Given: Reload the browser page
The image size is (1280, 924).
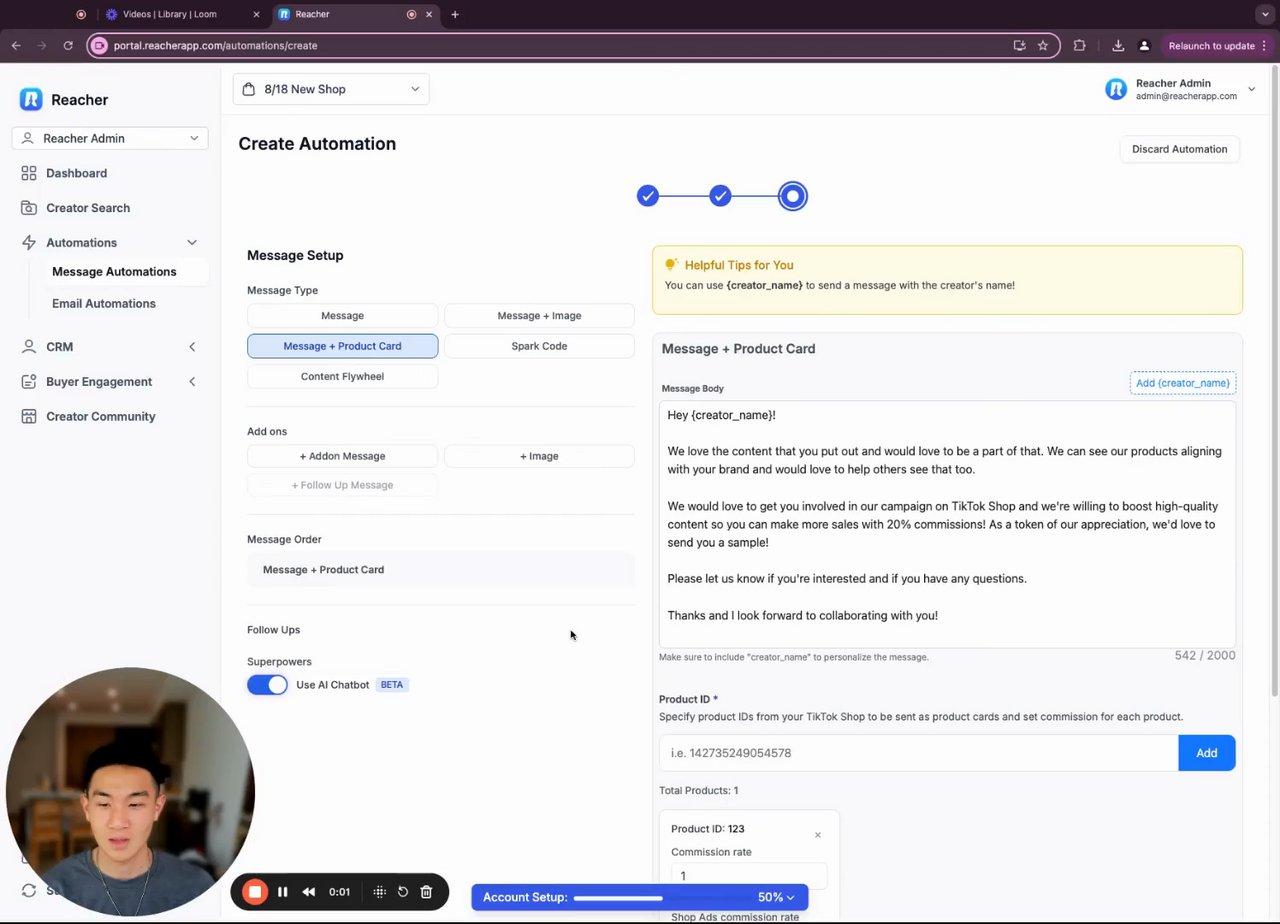Looking at the screenshot, I should coord(68,45).
